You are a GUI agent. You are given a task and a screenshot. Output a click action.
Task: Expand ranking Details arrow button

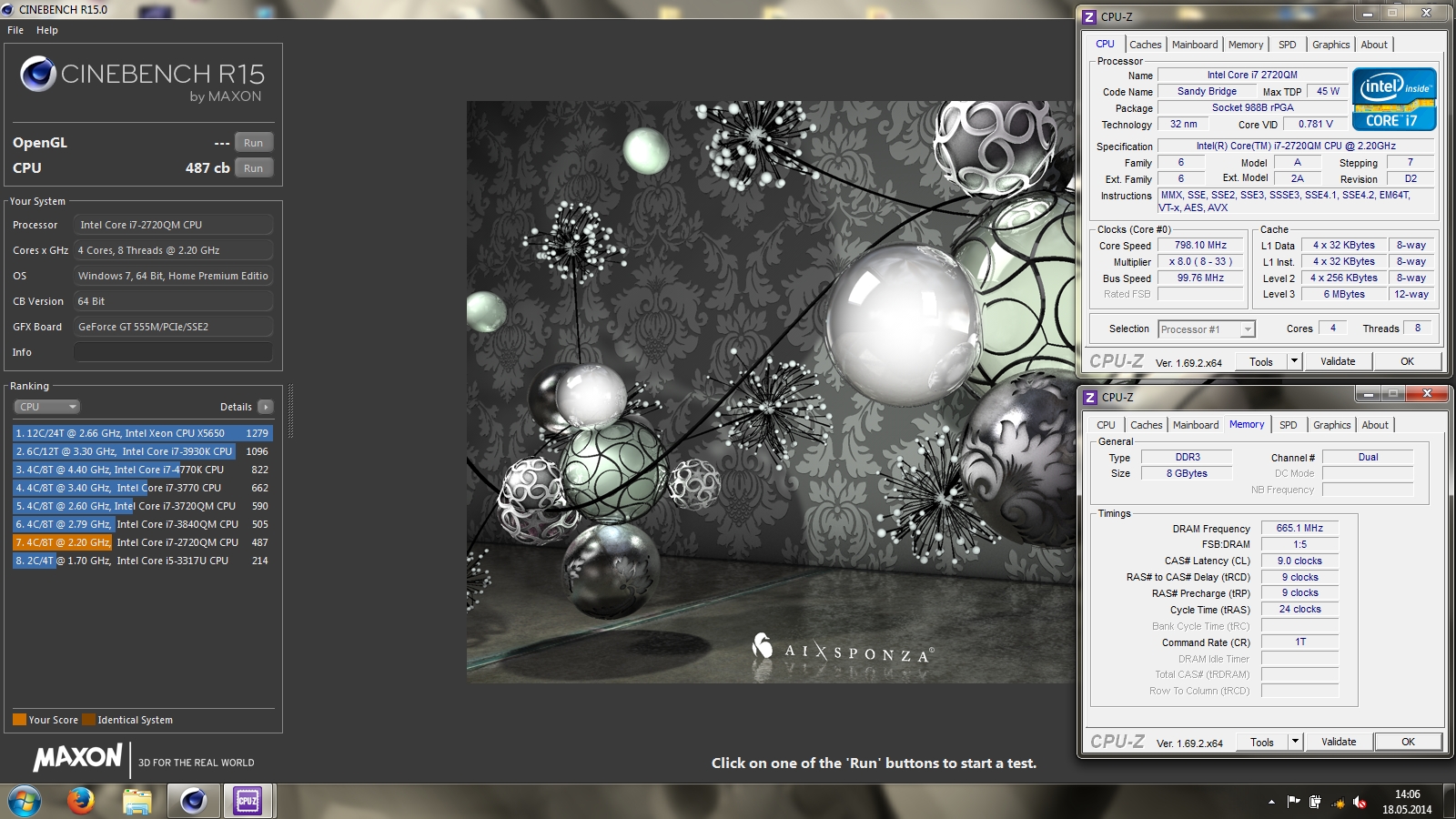click(x=266, y=407)
